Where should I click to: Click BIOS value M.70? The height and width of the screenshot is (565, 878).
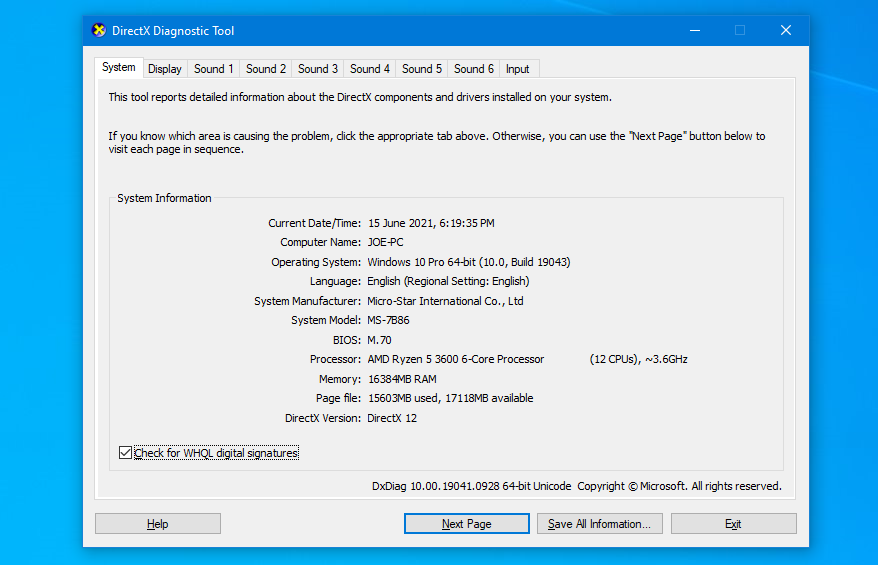[x=379, y=340]
